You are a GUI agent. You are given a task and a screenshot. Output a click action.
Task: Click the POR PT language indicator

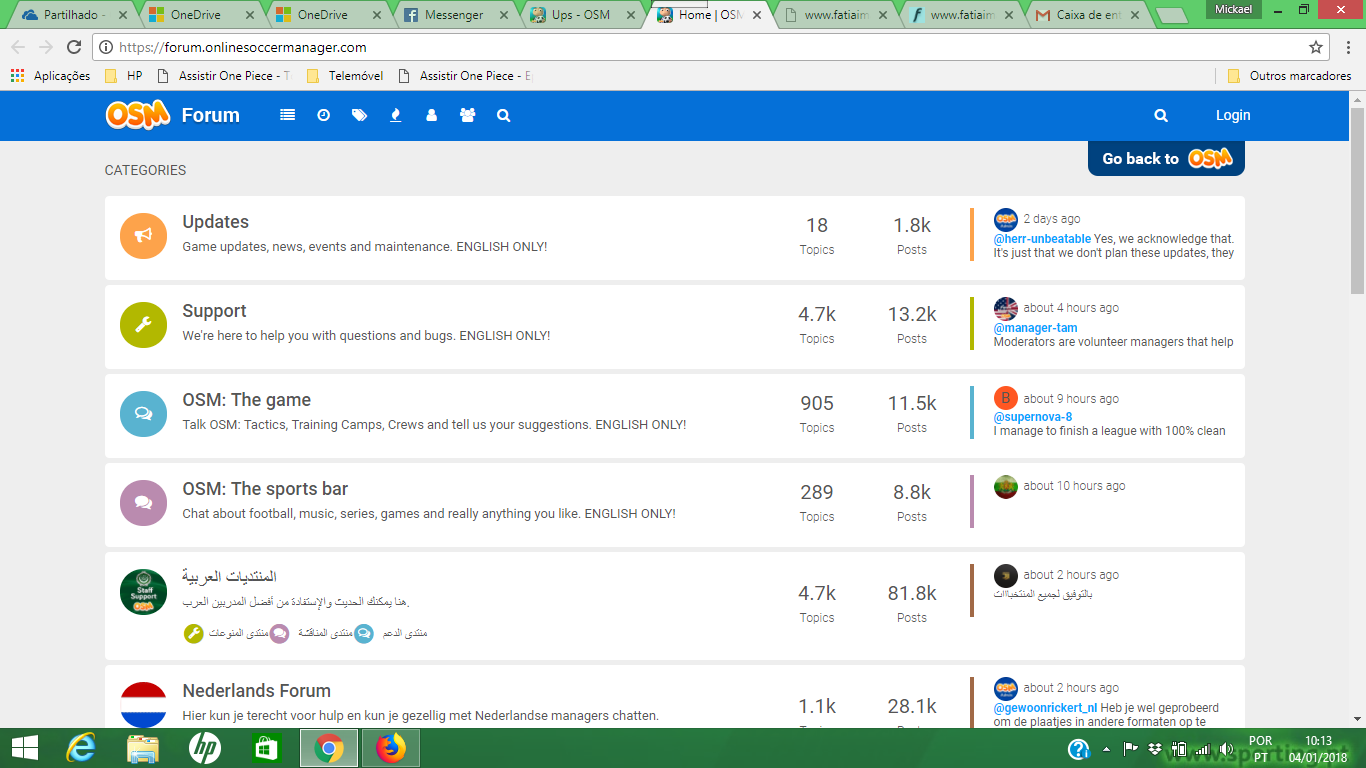click(x=1260, y=749)
